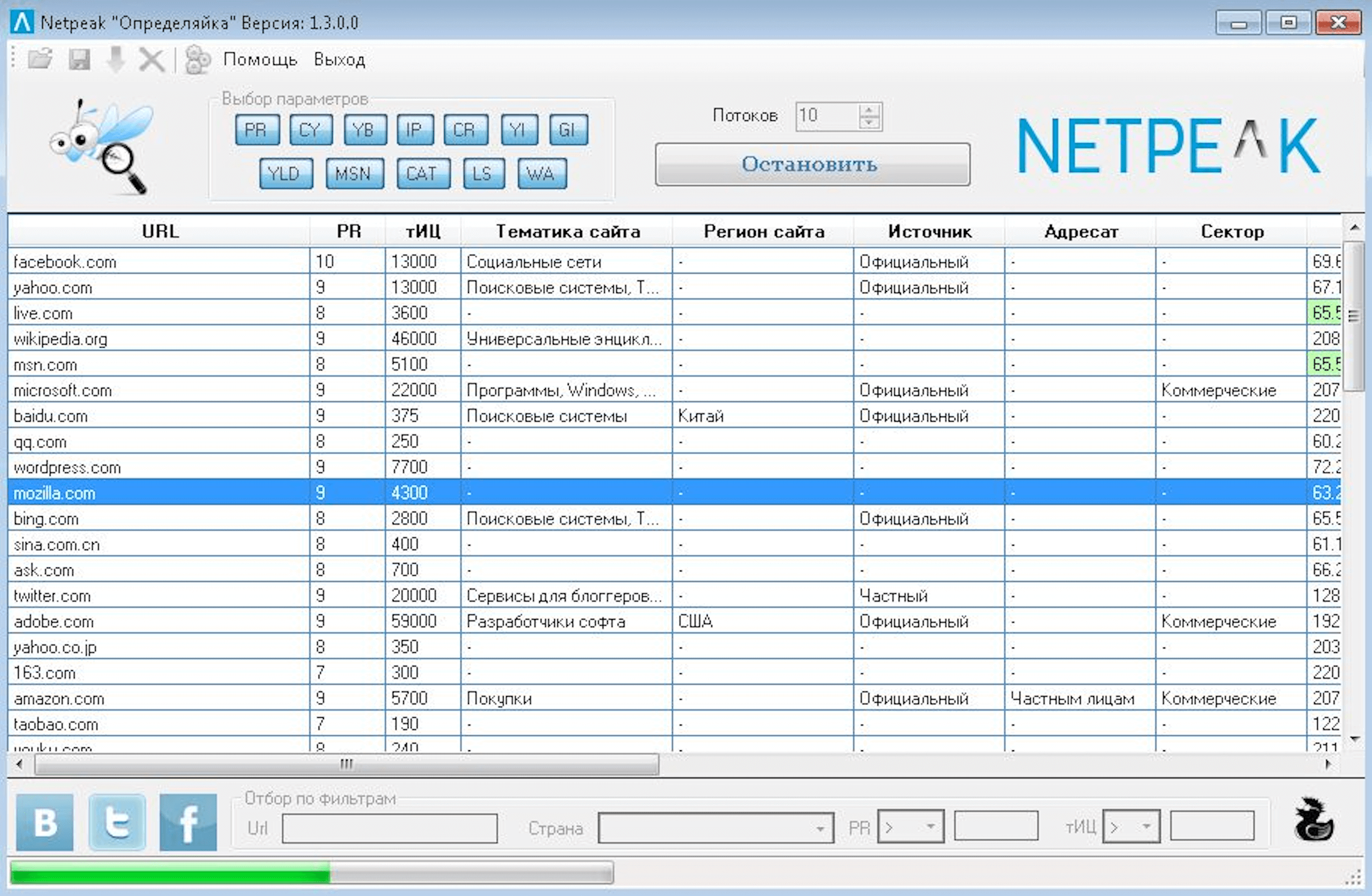Toggle the IP parameter button

(x=415, y=130)
